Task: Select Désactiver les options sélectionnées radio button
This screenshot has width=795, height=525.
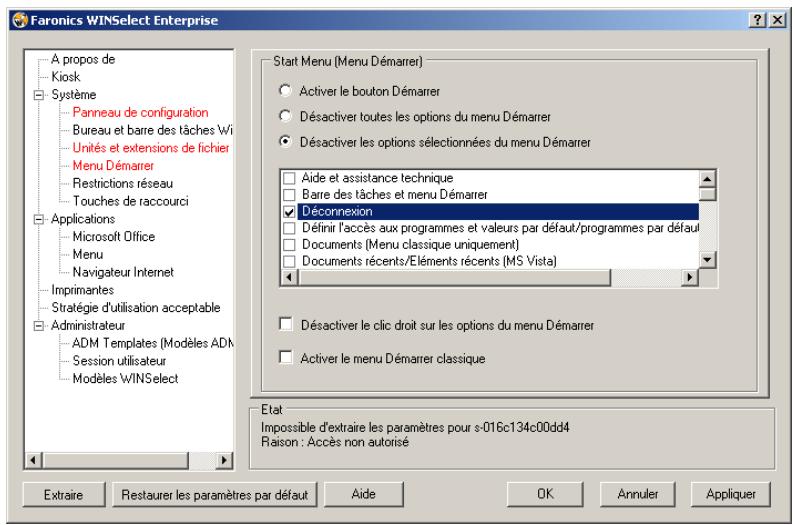Action: tap(285, 142)
